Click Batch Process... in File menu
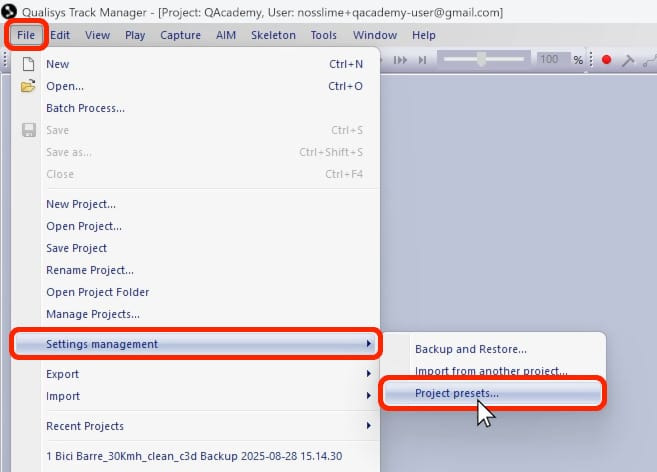This screenshot has height=472, width=657. click(85, 108)
